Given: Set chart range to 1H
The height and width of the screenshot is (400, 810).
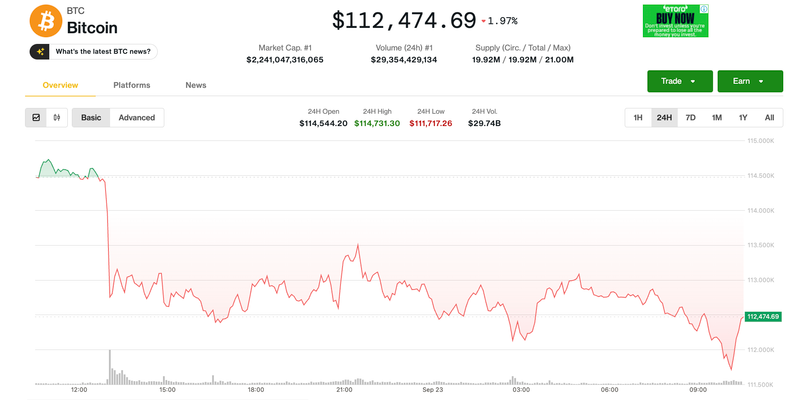Looking at the screenshot, I should pos(638,118).
